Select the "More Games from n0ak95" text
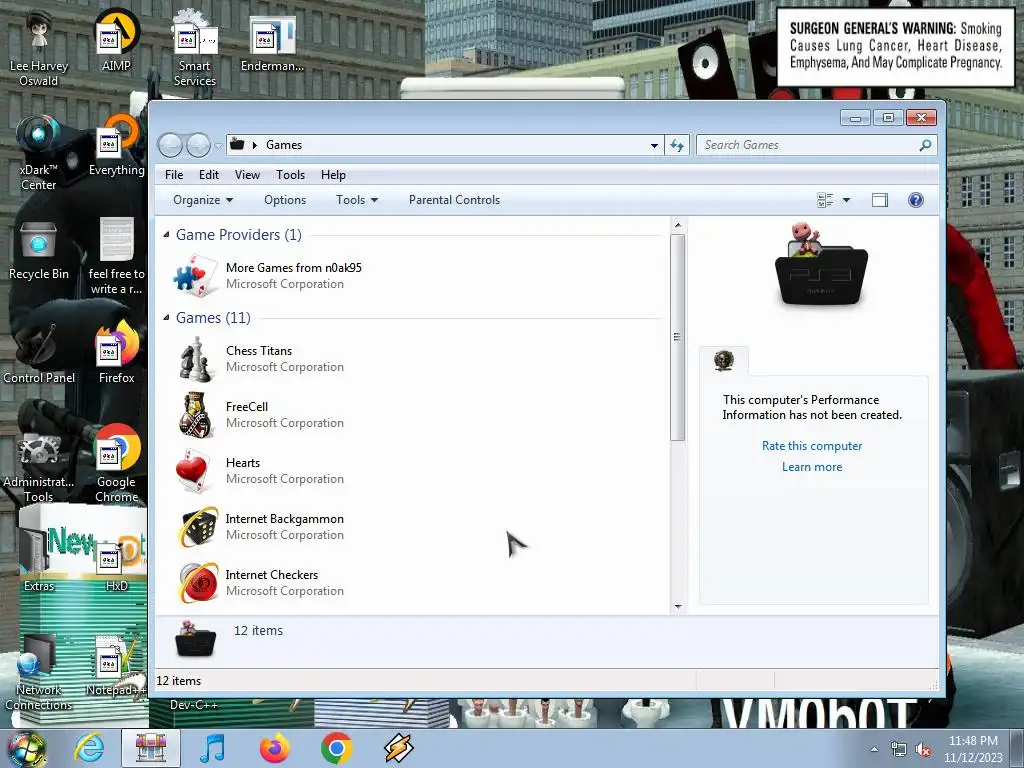This screenshot has height=768, width=1024. point(293,267)
